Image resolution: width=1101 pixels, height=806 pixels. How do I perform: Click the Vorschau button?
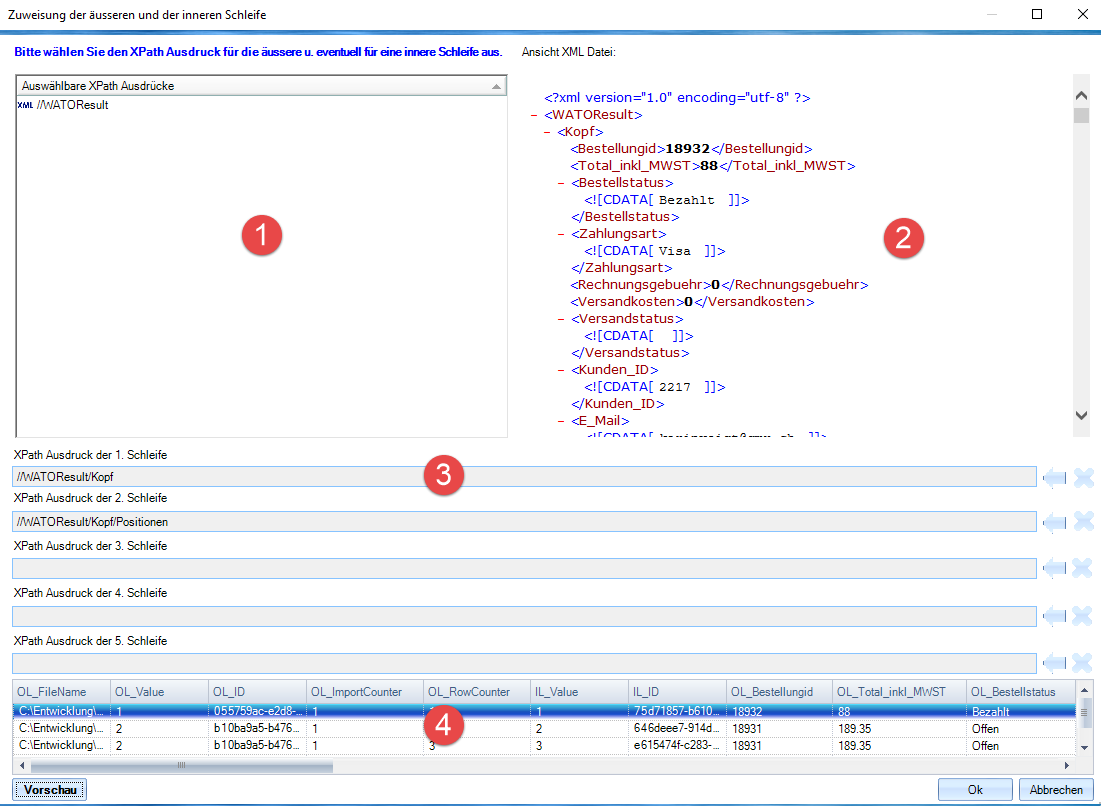50,790
